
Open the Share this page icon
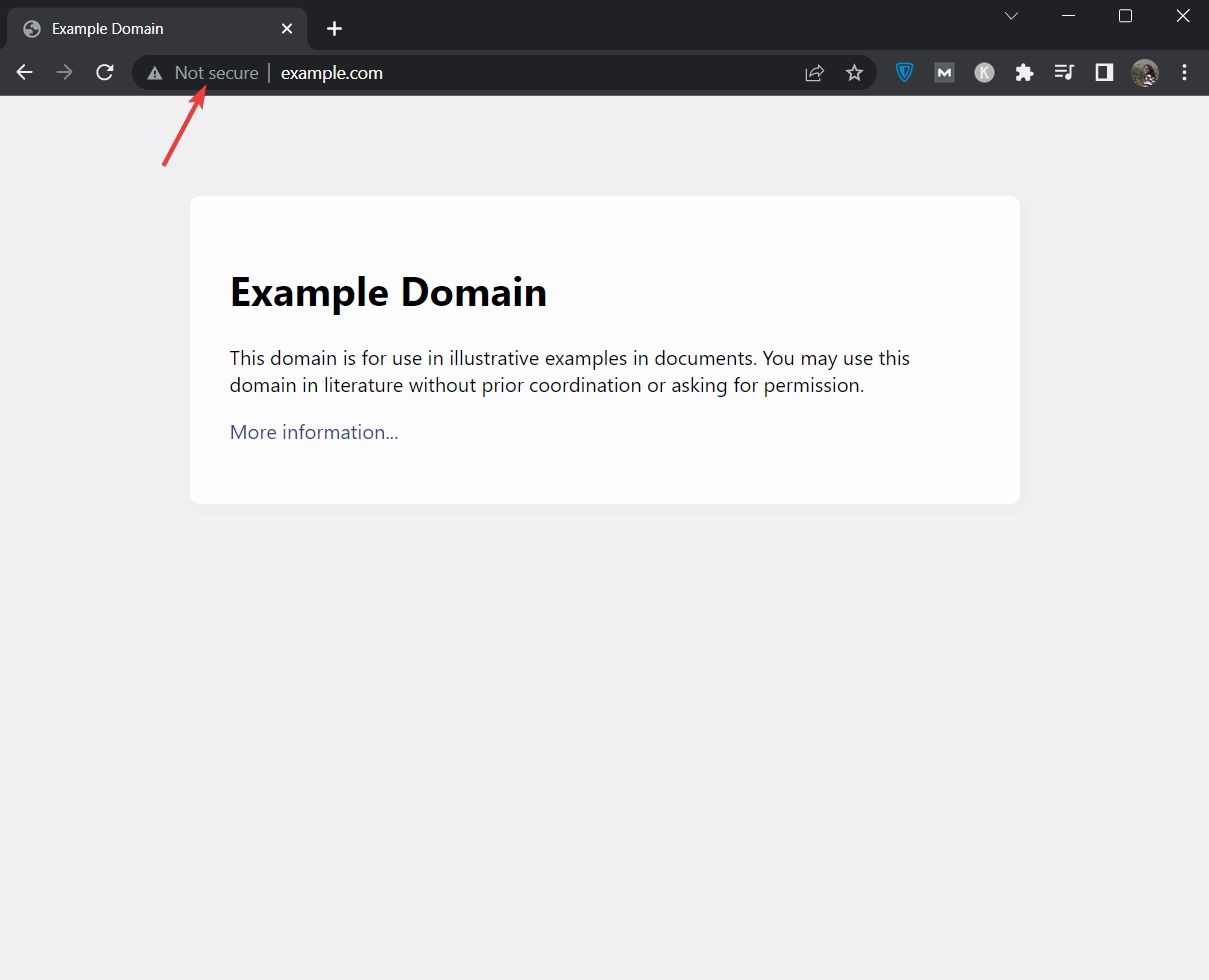(x=814, y=72)
